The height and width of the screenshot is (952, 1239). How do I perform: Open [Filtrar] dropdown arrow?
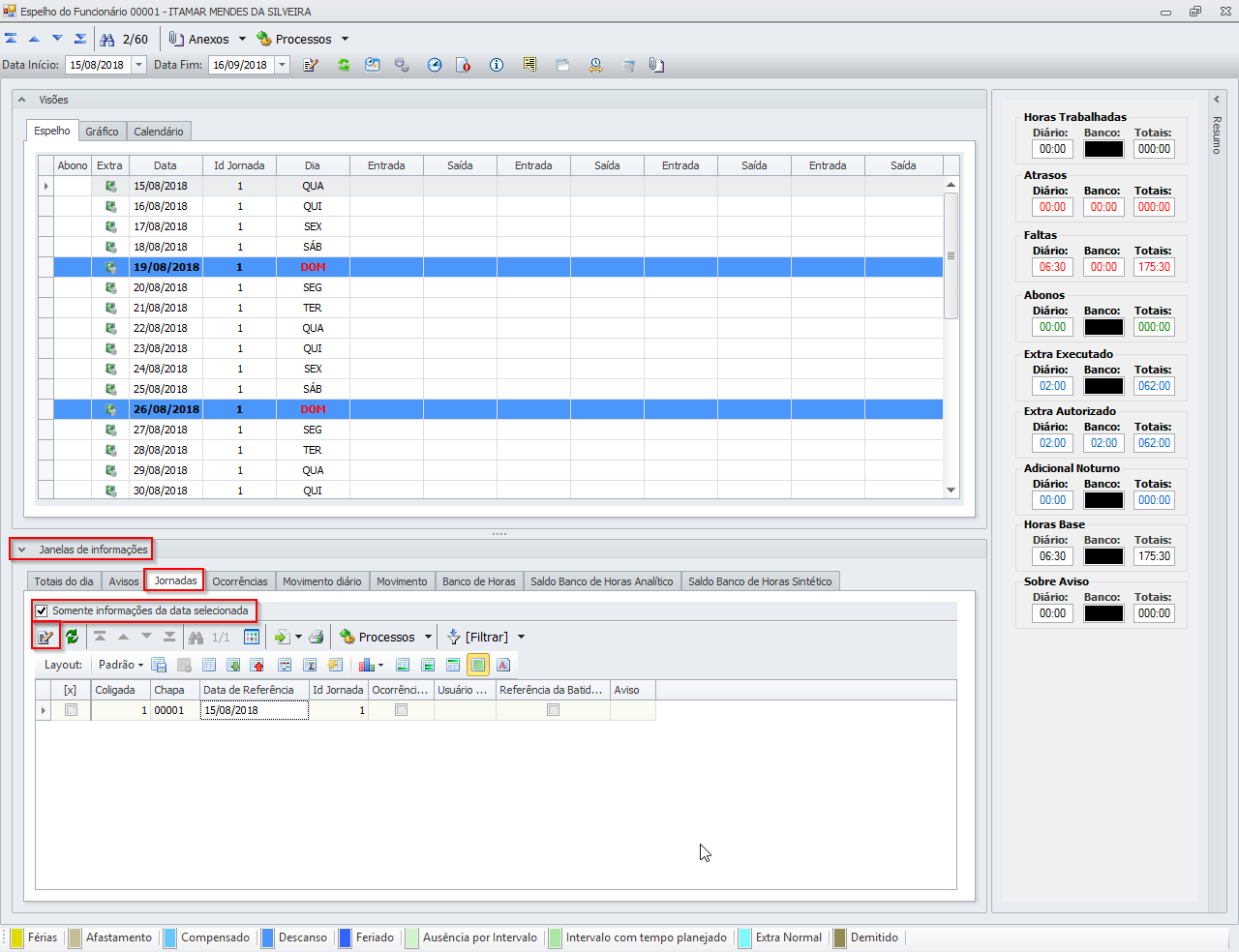521,637
